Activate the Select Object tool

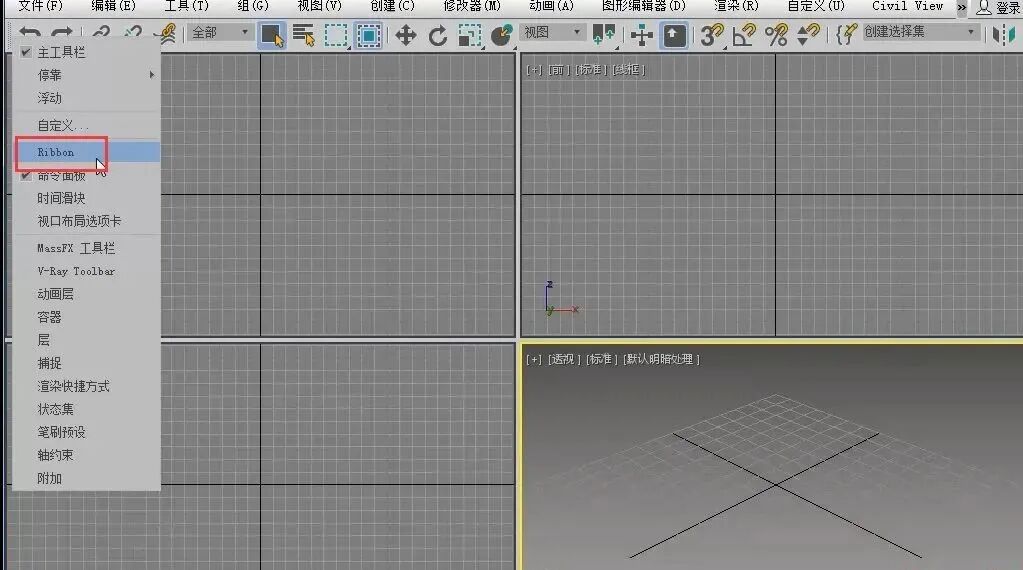[x=272, y=35]
